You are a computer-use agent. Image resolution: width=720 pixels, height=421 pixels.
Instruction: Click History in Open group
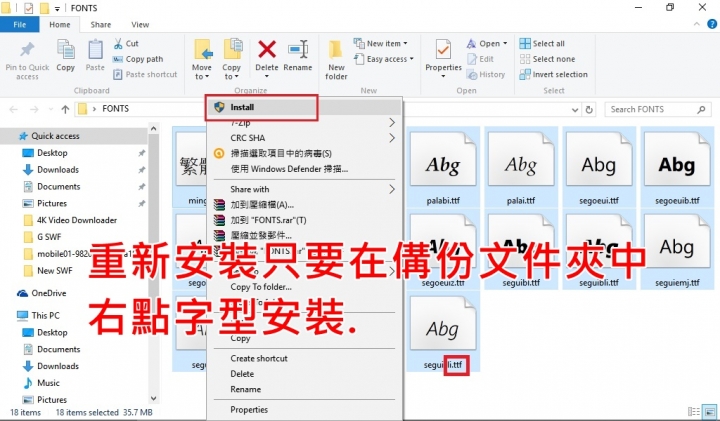click(x=486, y=74)
